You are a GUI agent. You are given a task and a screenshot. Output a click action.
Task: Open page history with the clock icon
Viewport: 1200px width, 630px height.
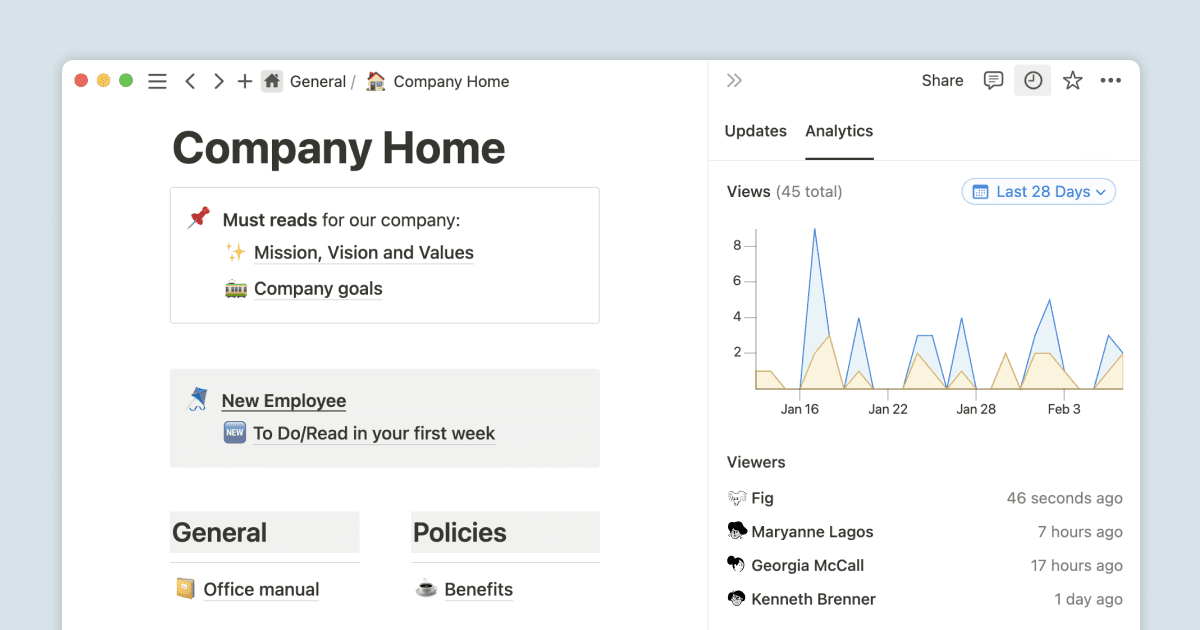[1032, 80]
